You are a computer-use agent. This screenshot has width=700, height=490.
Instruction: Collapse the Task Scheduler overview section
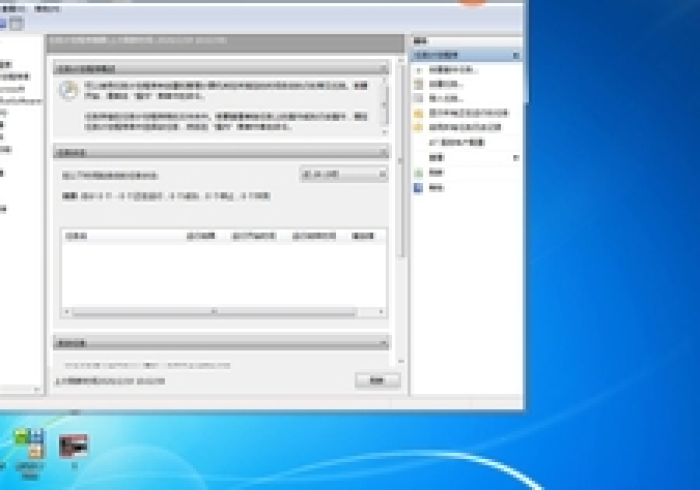pyautogui.click(x=382, y=68)
